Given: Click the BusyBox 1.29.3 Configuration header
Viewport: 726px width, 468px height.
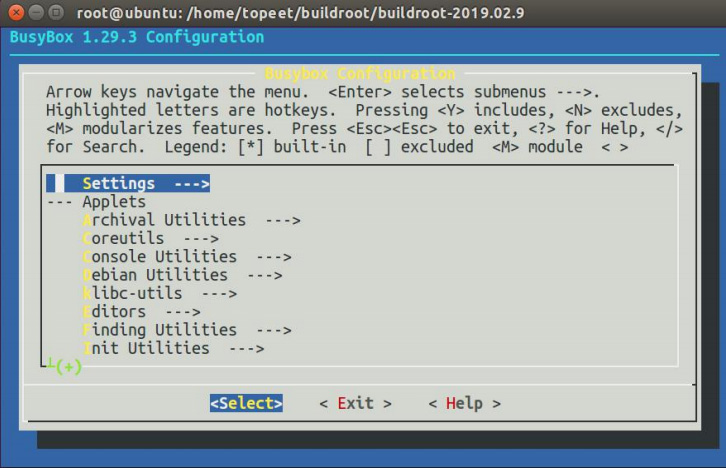Looking at the screenshot, I should (137, 37).
